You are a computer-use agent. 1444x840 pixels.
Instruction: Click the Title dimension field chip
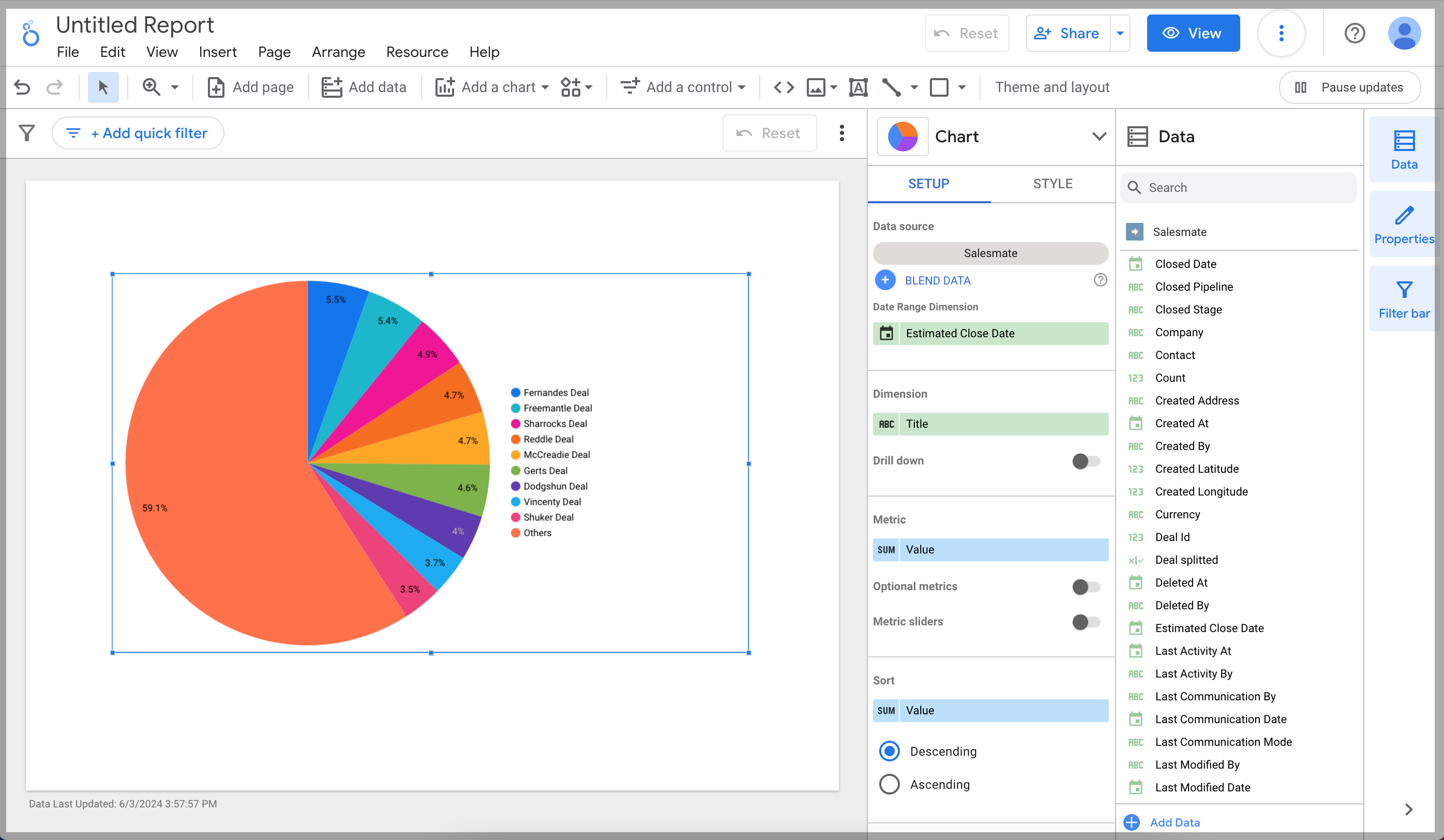point(990,424)
